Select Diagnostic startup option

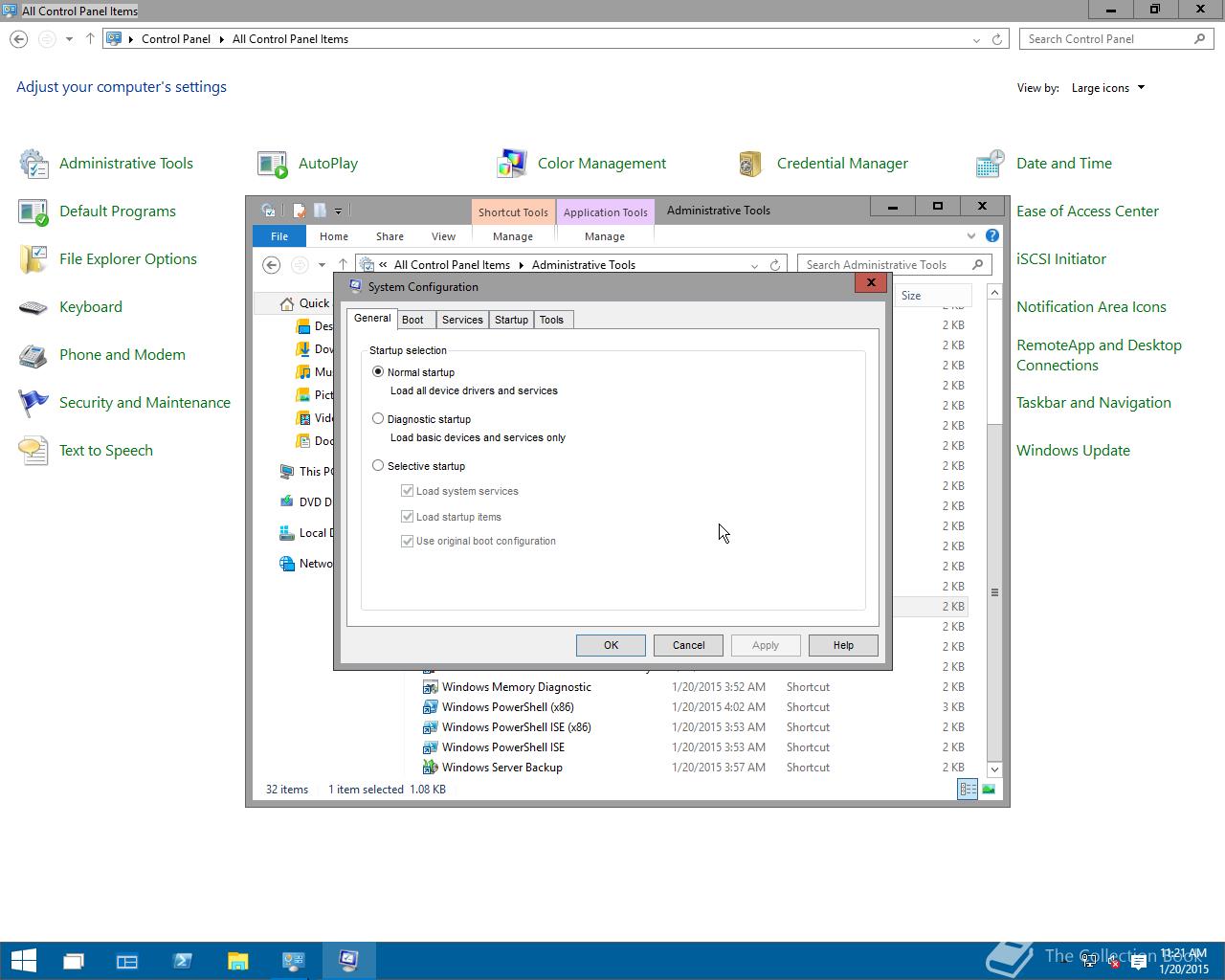(x=378, y=418)
